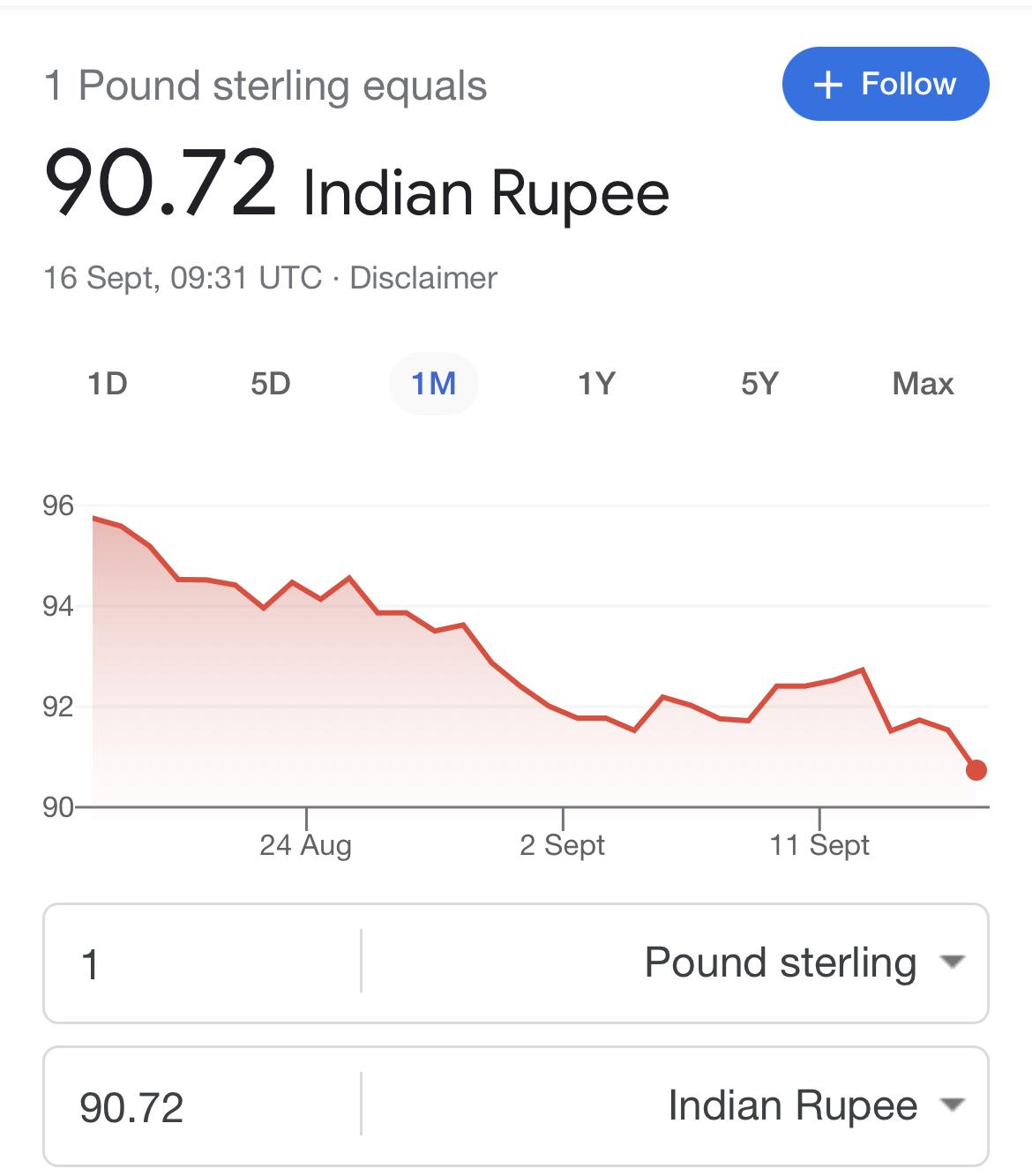Viewport: 1032px width, 1176px height.
Task: Open the Disclaimer link
Action: (423, 278)
